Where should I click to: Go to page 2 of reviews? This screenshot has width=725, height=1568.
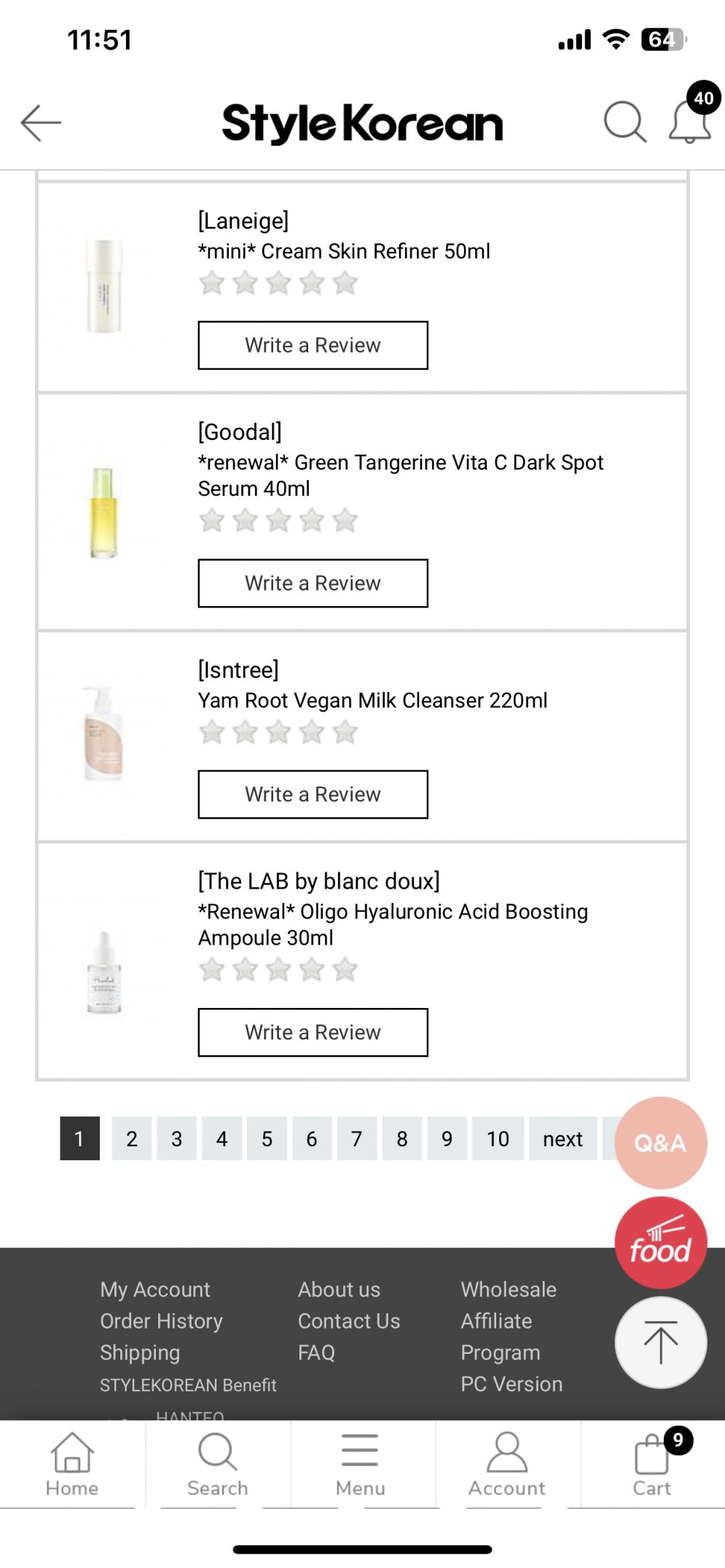(x=132, y=1138)
